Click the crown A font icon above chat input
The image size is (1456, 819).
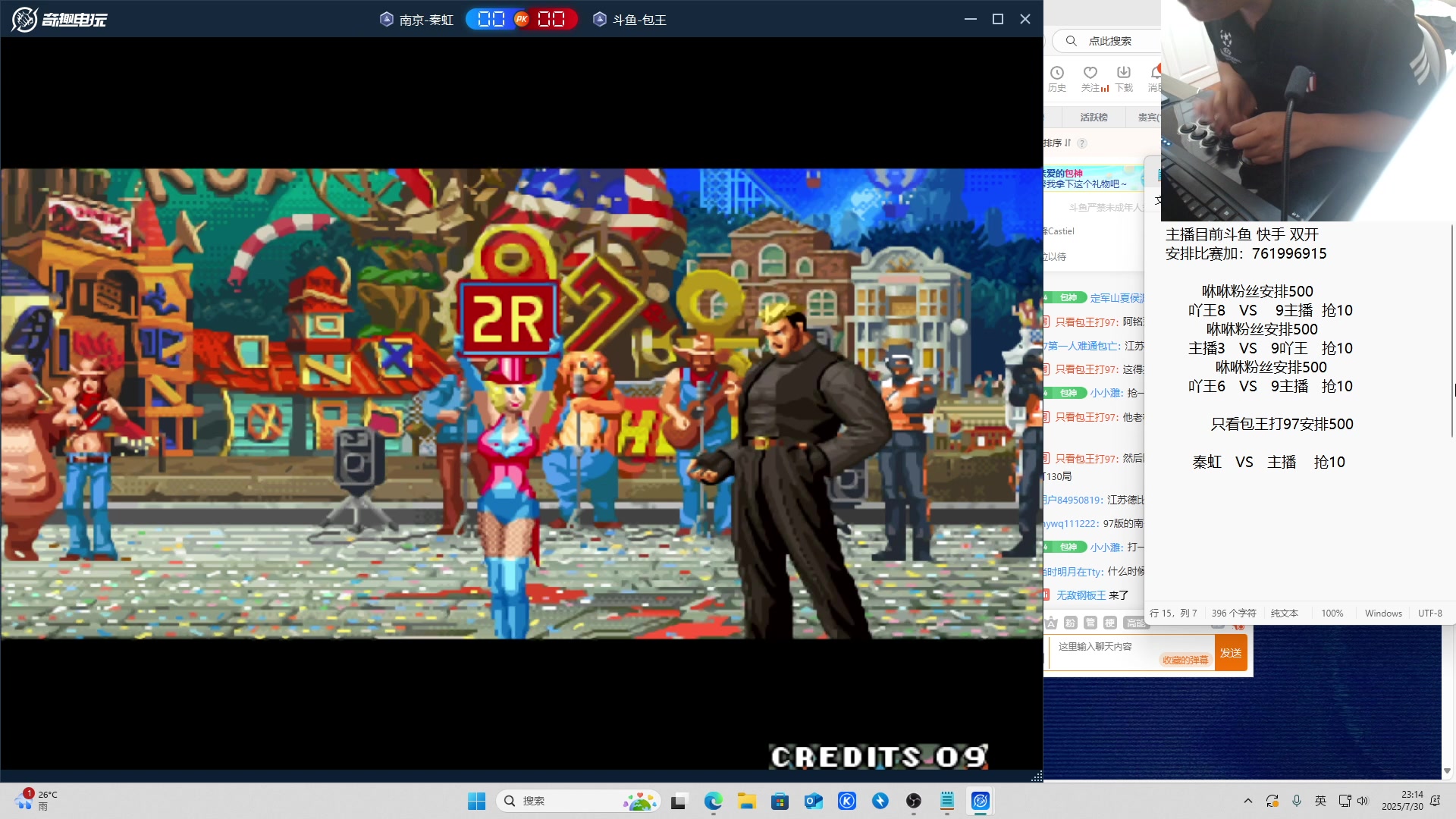pos(1051,623)
